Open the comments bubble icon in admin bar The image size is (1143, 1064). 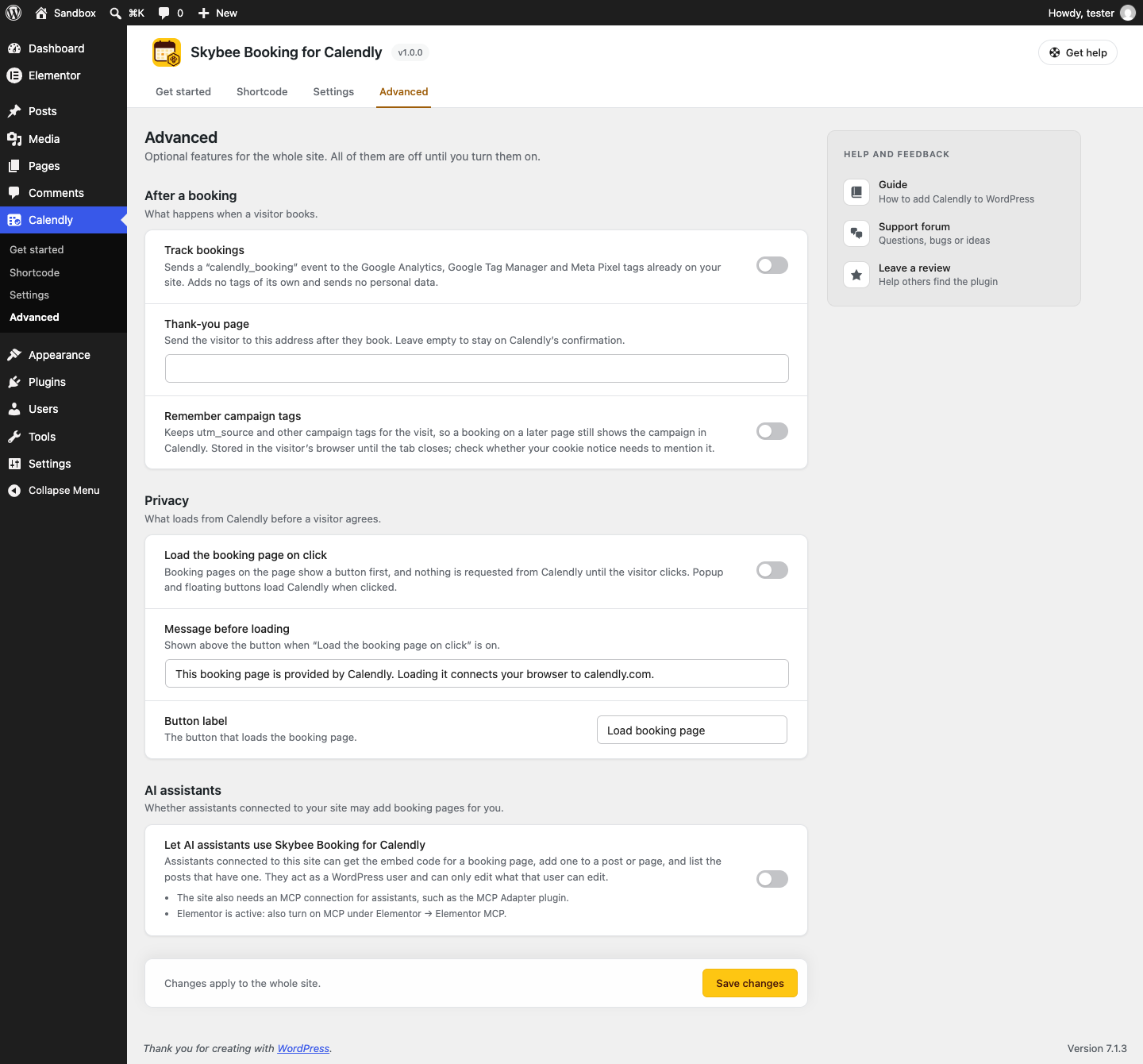pyautogui.click(x=164, y=13)
